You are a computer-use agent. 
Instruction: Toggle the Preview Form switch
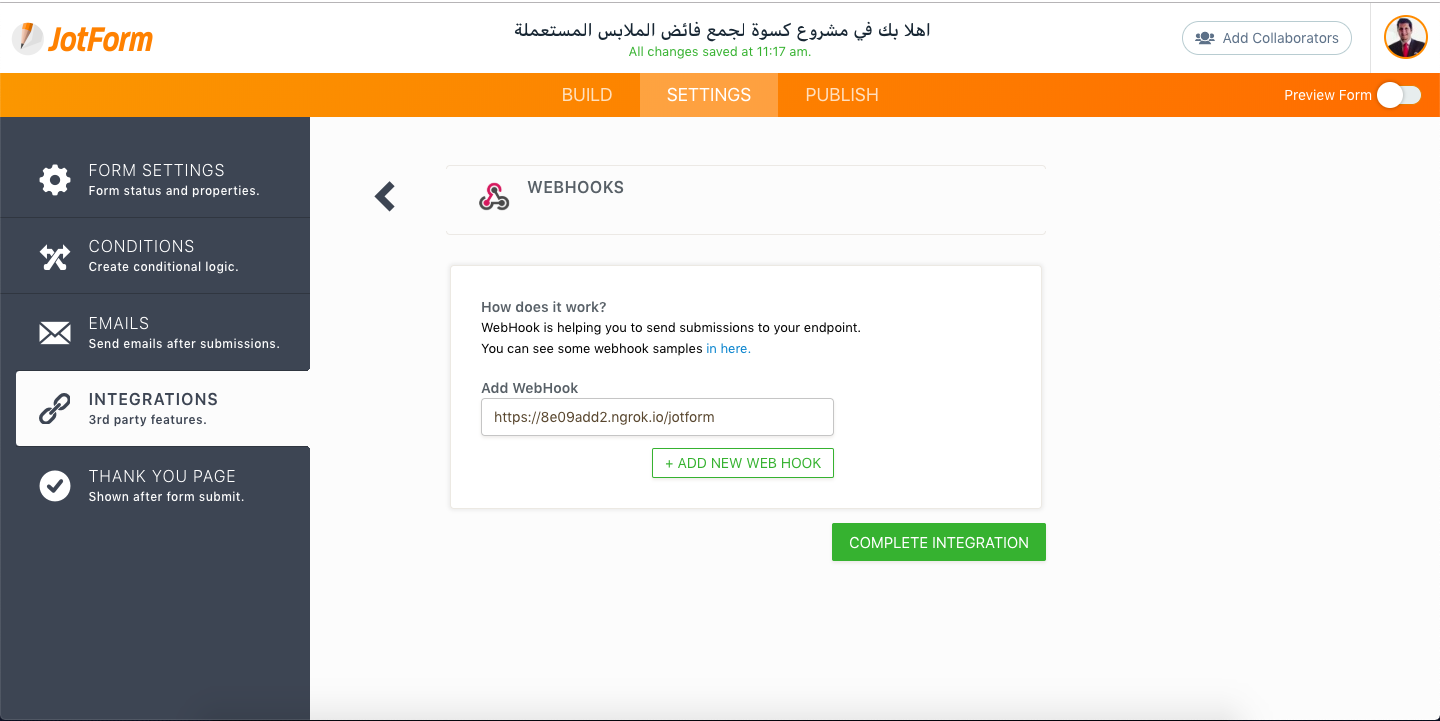(1398, 95)
